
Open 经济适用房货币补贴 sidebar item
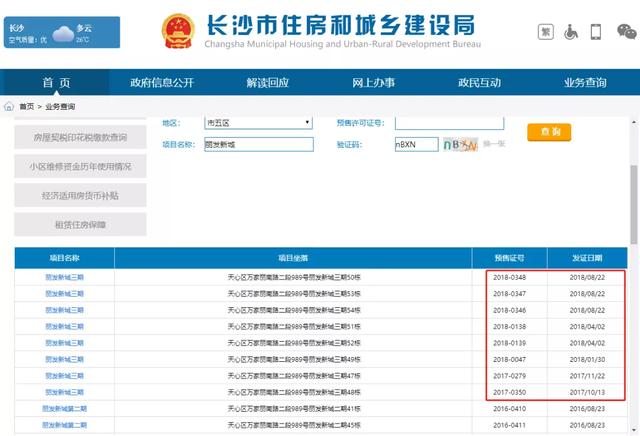pos(80,196)
